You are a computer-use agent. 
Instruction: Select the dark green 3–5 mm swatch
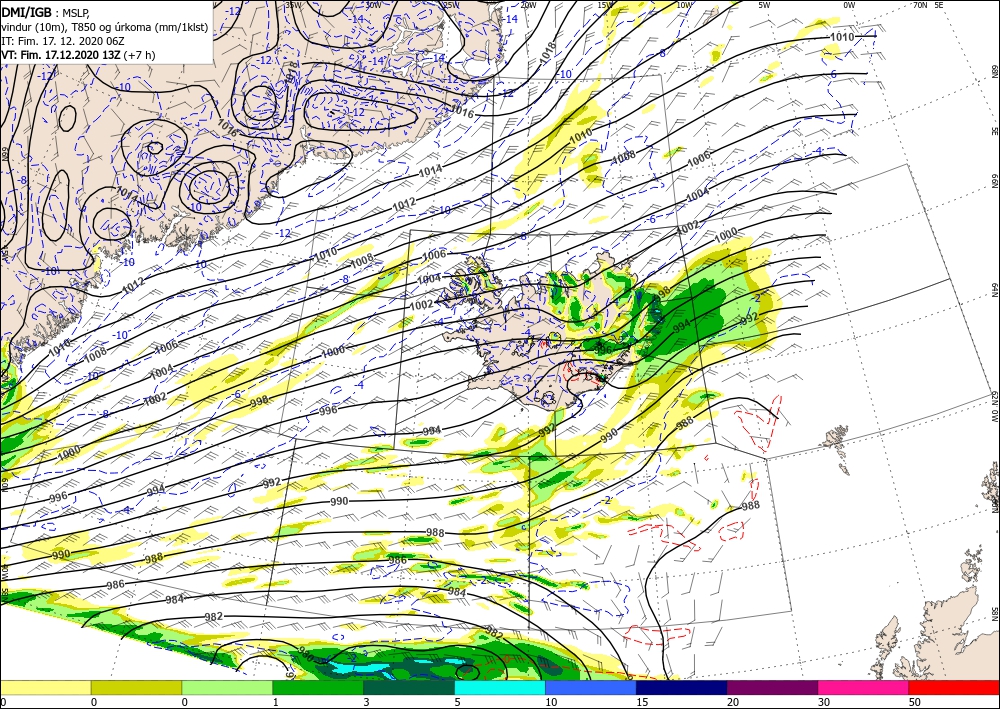[409, 688]
